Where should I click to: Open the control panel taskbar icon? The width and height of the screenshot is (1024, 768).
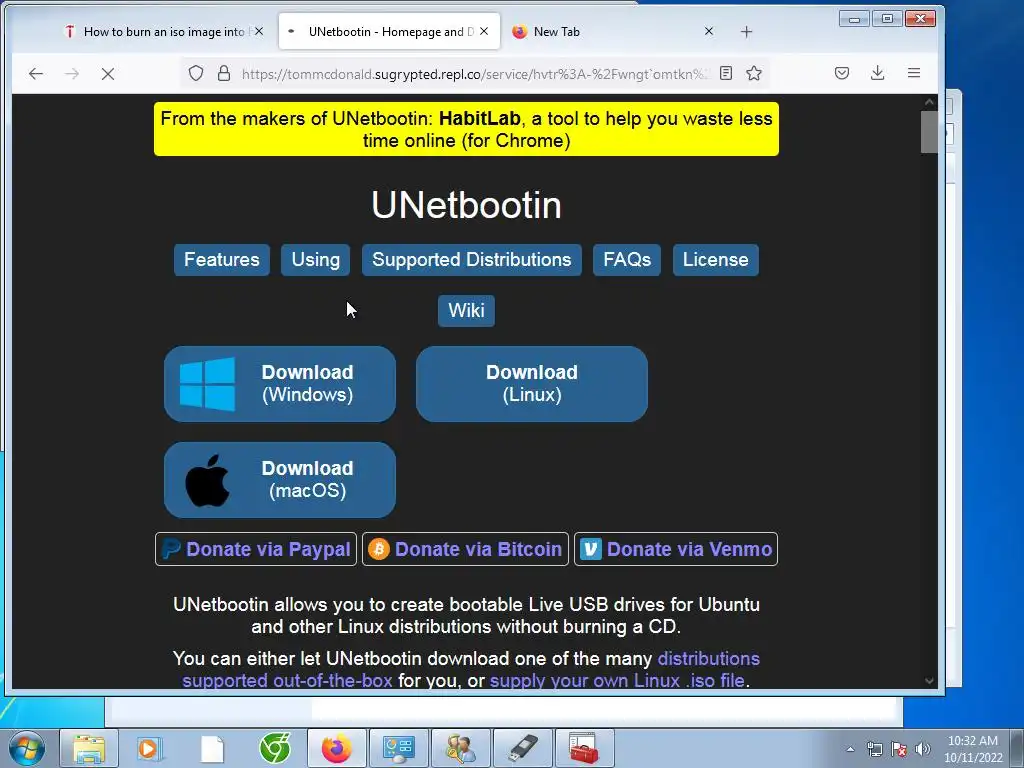tap(398, 748)
